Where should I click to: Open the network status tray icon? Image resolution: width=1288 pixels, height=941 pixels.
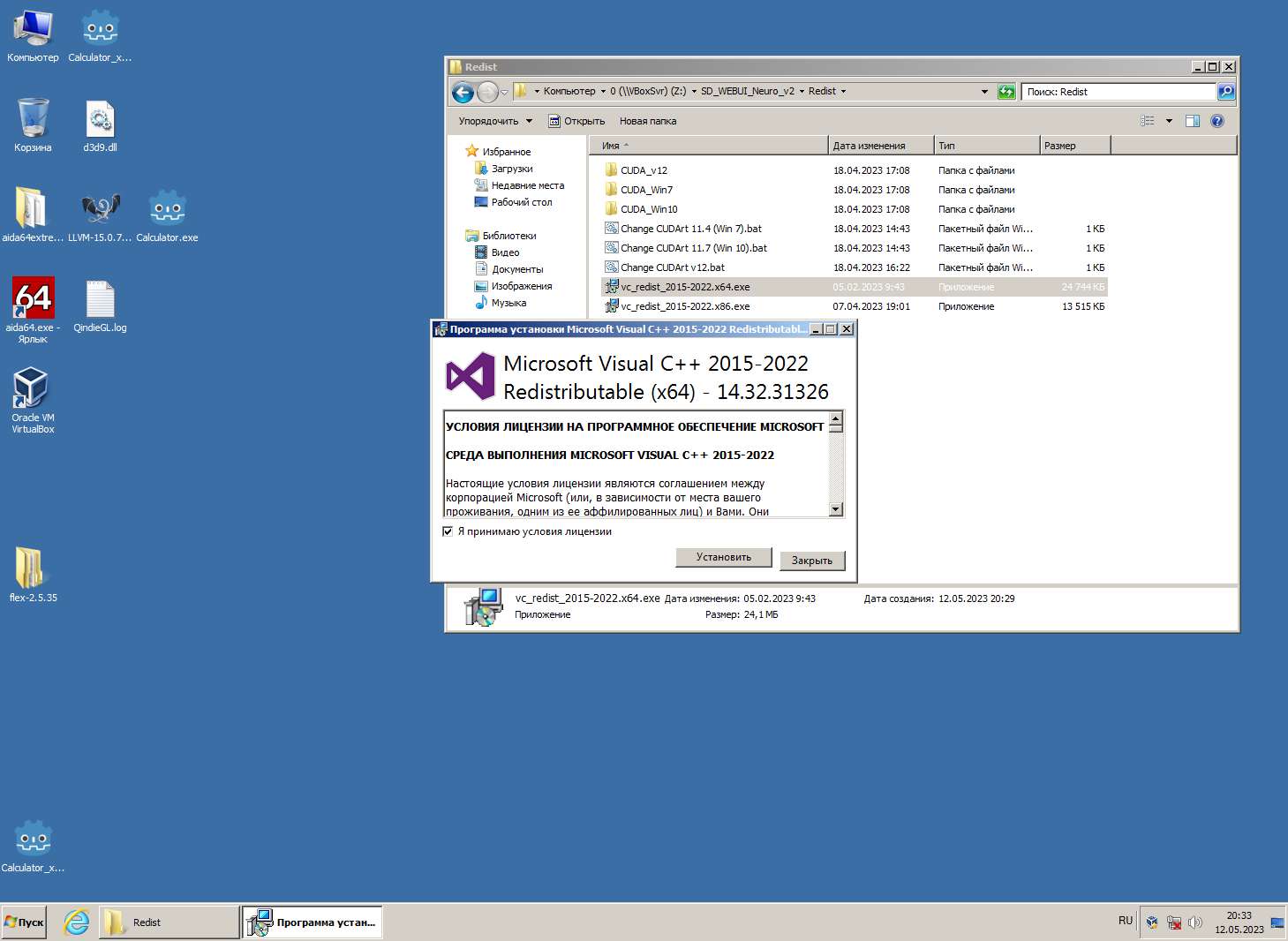pos(1174,922)
